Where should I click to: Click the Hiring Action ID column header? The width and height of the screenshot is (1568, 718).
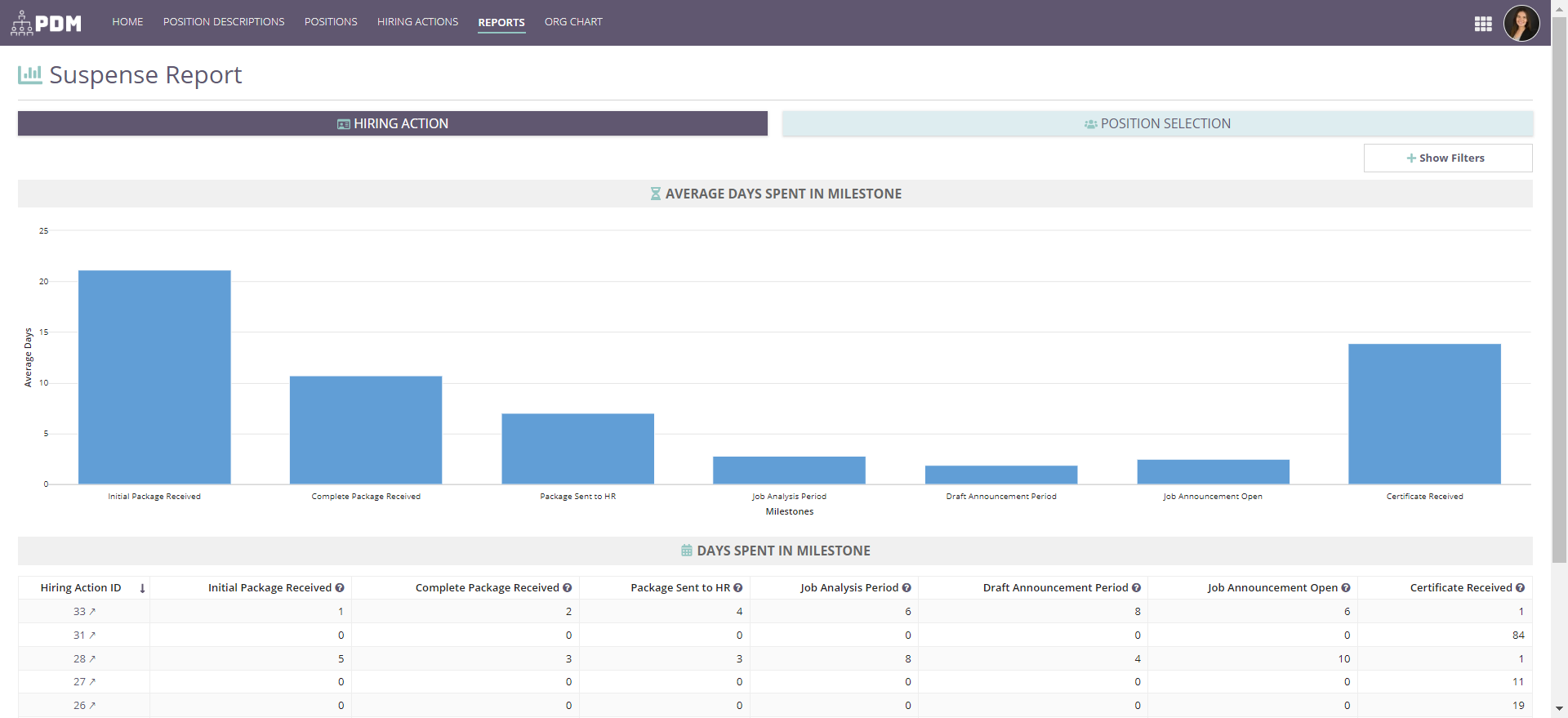coord(81,588)
